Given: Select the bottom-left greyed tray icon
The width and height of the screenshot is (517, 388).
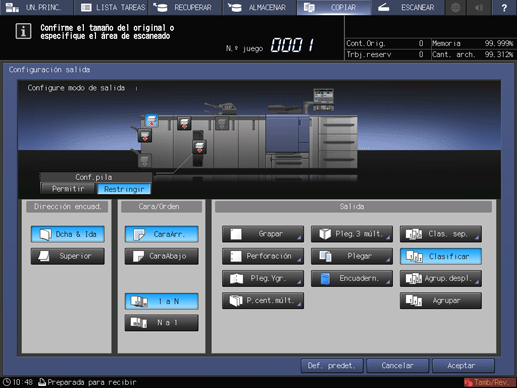Looking at the screenshot, I should (x=145, y=161).
